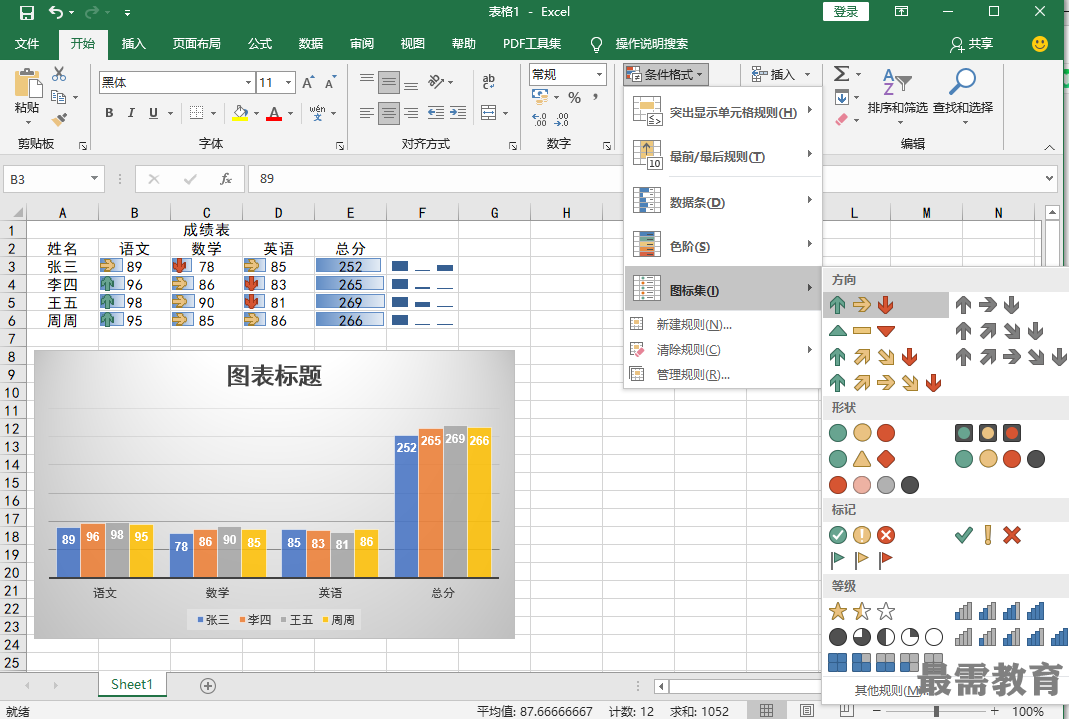Viewport: 1069px width, 719px height.
Task: Open the font name dropdown showing 黑体
Action: pyautogui.click(x=248, y=82)
